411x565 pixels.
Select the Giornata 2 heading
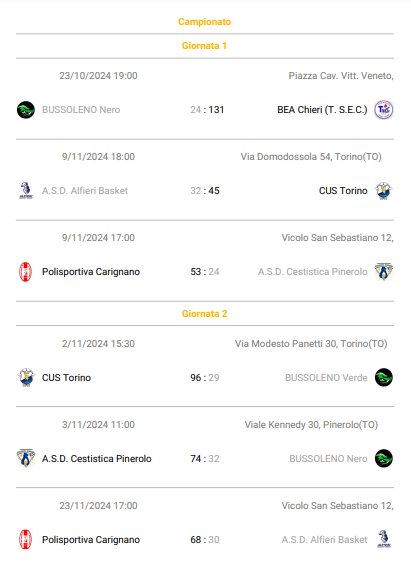205,313
